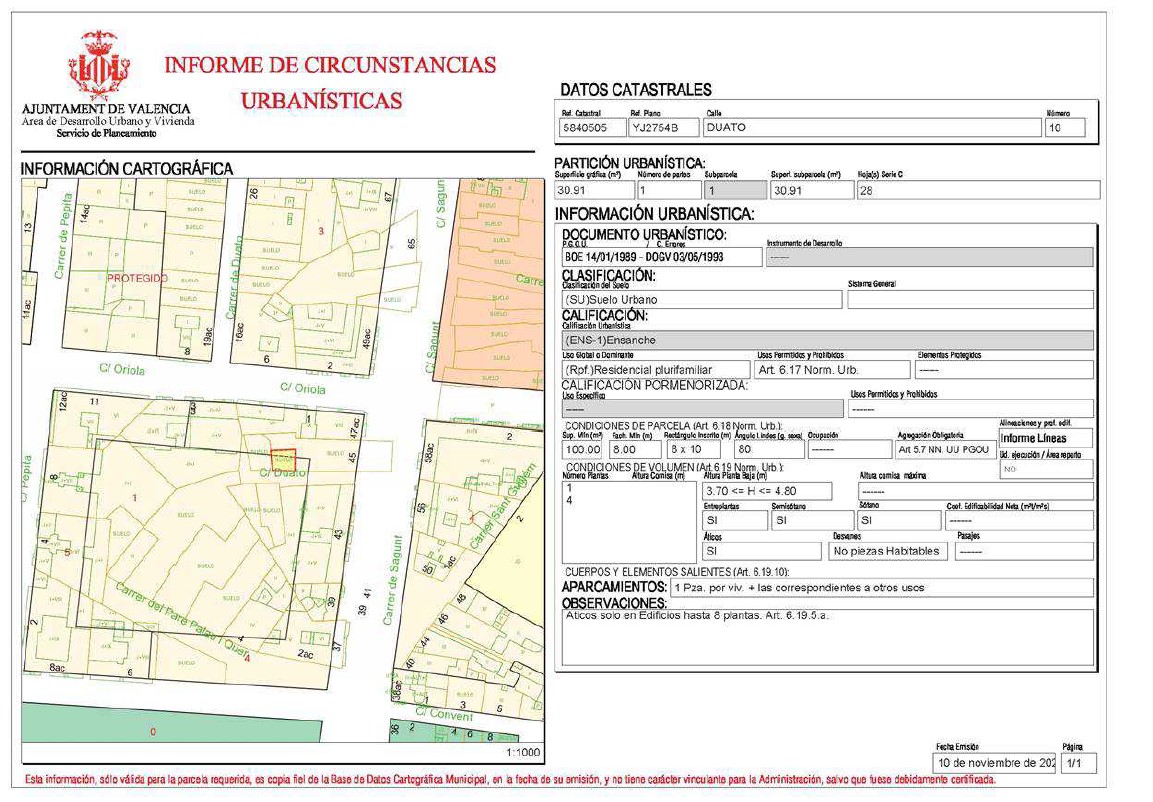1153x802 pixels.
Task: Select the gray Subparcela field
Action: [x=735, y=190]
